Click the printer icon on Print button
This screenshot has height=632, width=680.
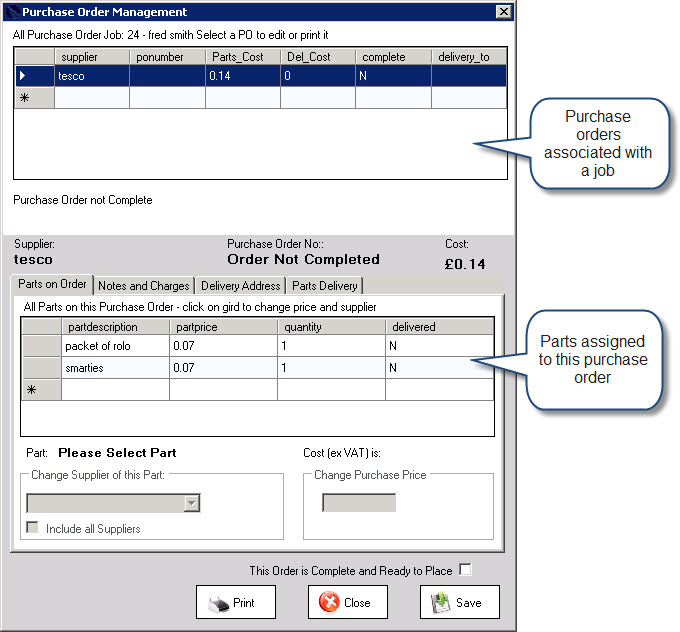point(218,603)
